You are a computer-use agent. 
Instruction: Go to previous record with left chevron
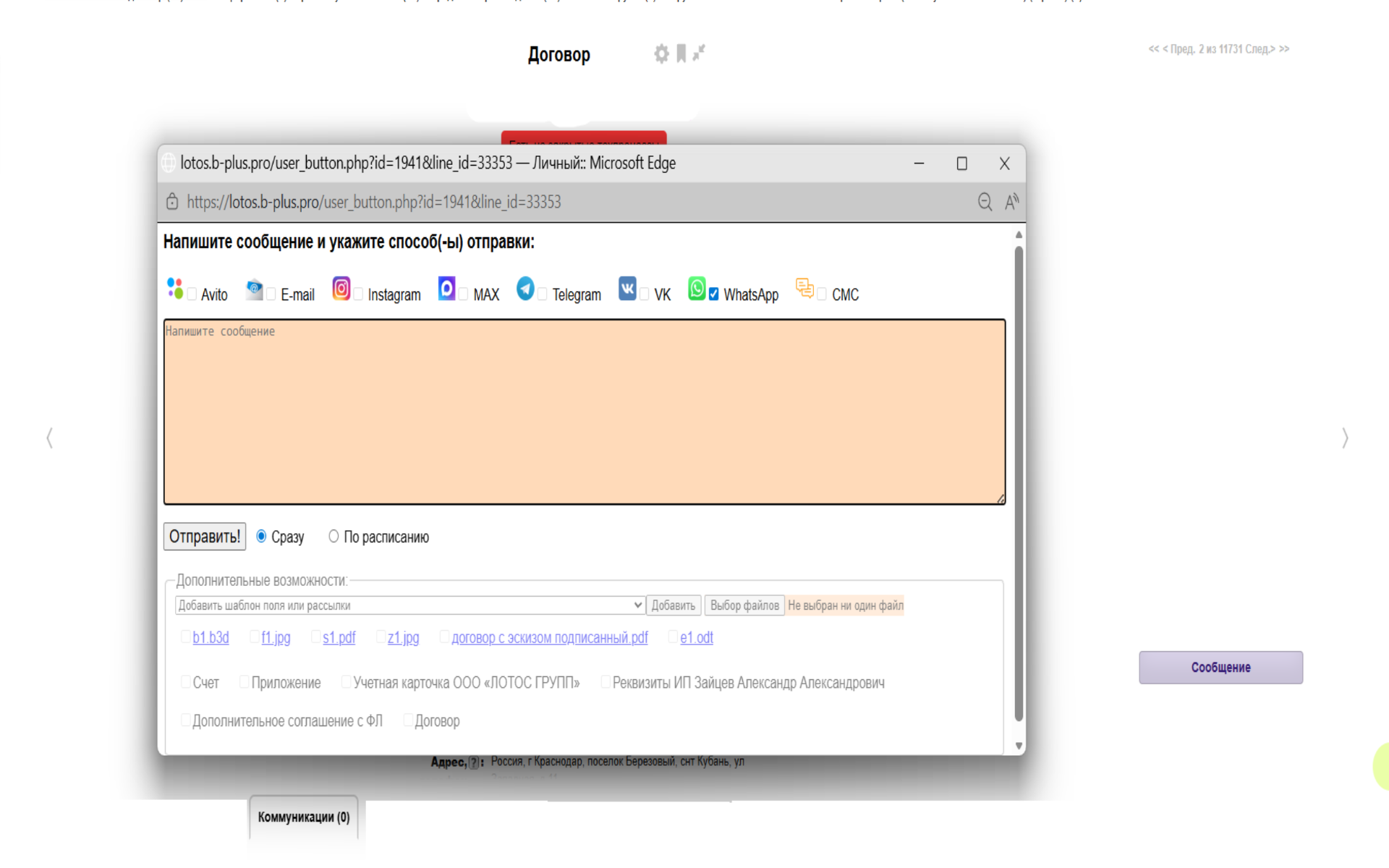tap(49, 438)
